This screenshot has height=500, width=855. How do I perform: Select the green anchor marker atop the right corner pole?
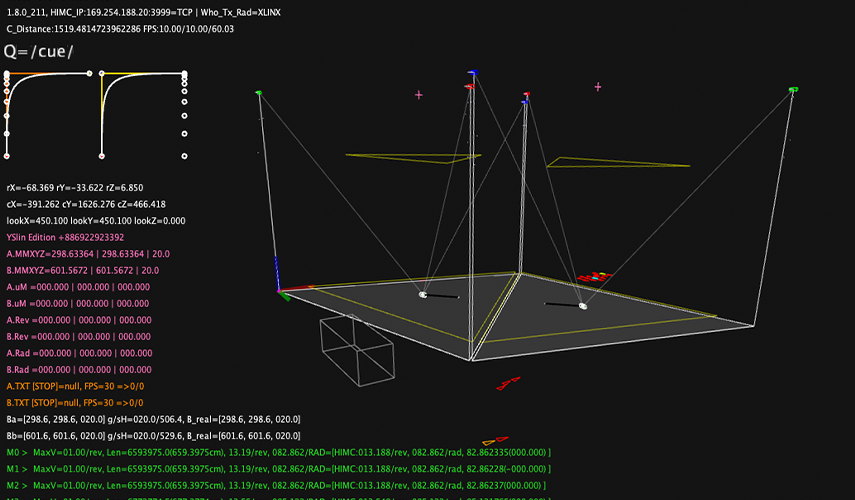pyautogui.click(x=793, y=89)
